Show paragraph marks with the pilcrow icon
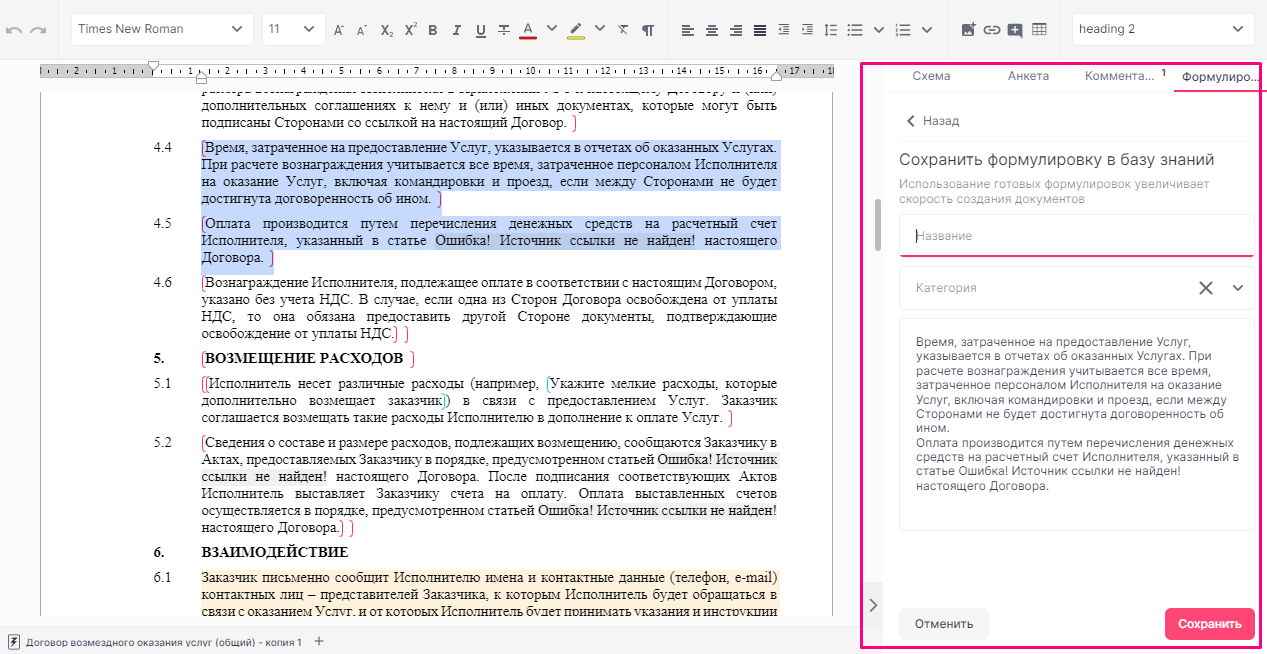Viewport: 1267px width, 654px height. [x=648, y=30]
